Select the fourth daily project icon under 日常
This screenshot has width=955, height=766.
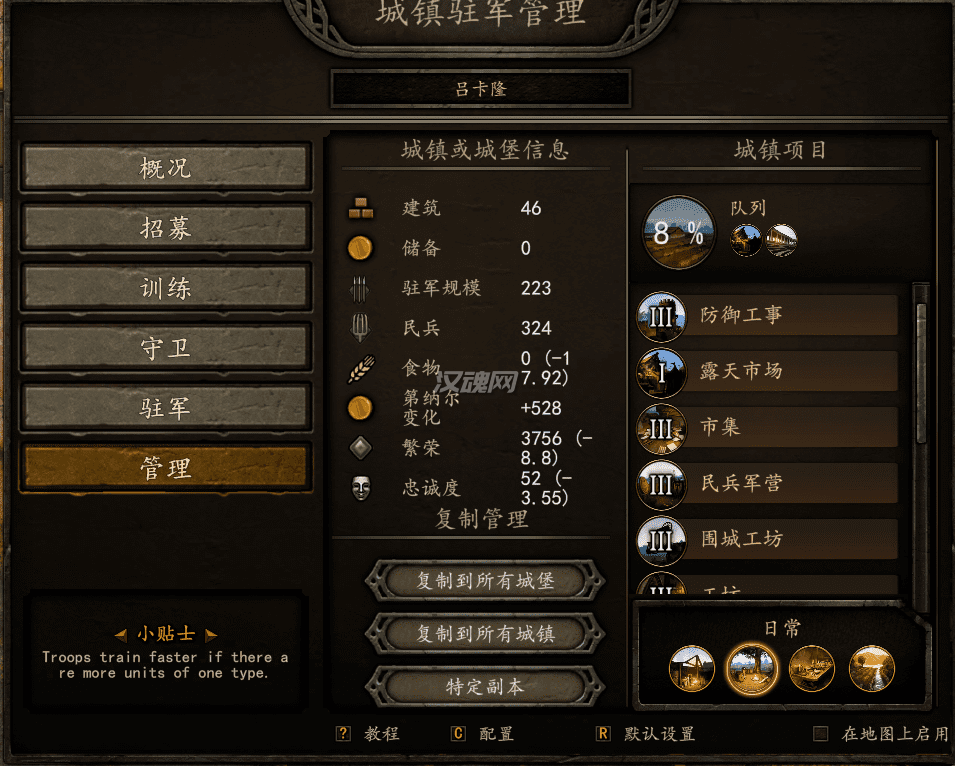pos(872,669)
